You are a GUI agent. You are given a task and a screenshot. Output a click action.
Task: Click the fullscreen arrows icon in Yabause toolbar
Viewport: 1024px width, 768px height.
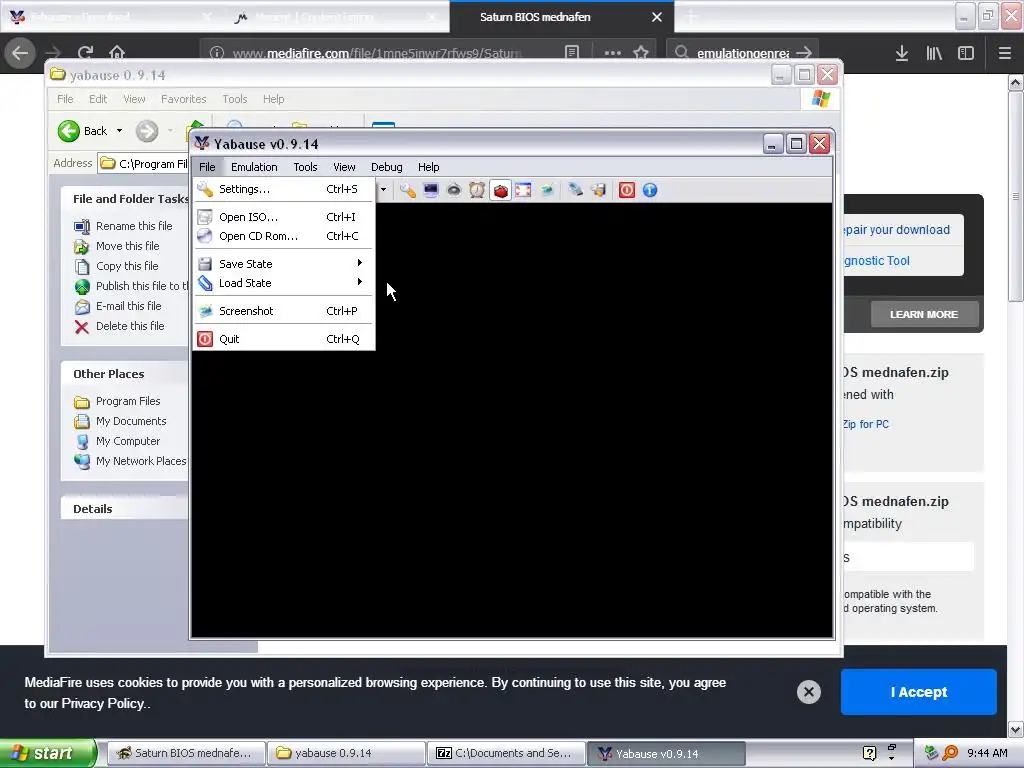(x=523, y=190)
